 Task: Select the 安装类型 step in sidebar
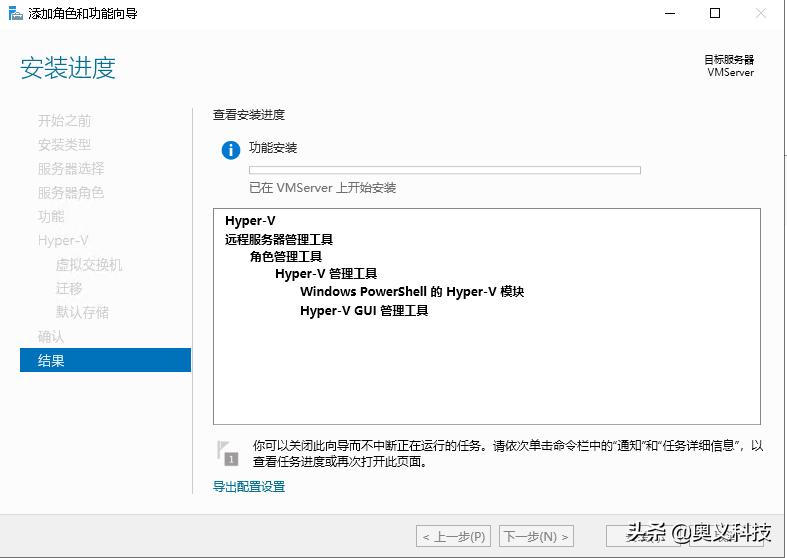[64, 145]
